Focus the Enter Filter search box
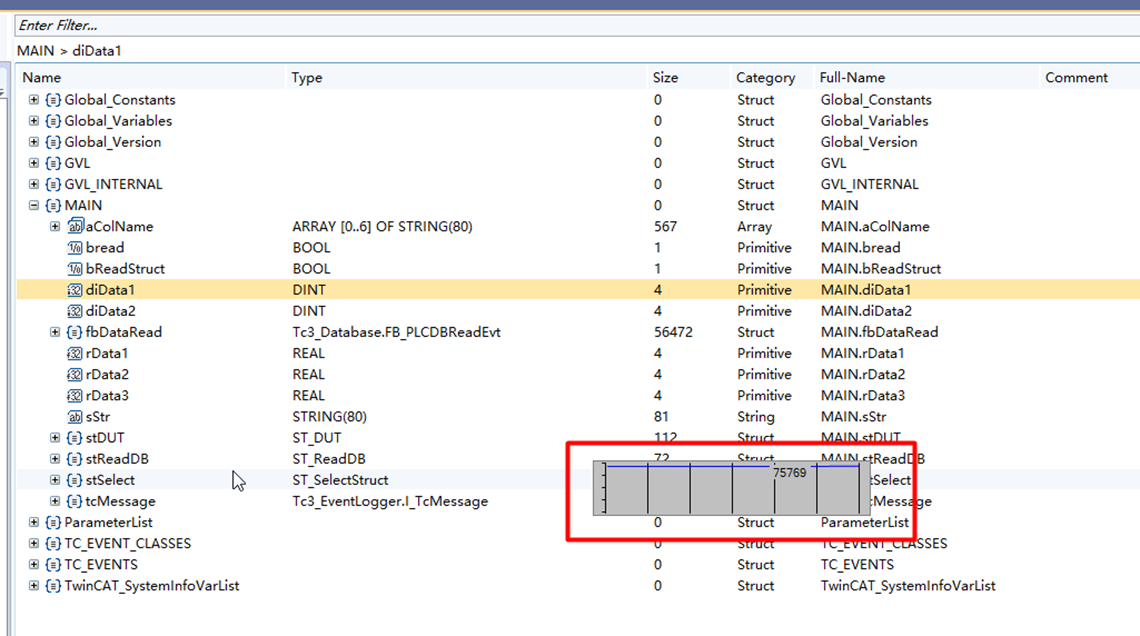The width and height of the screenshot is (1140, 636). coord(577,25)
